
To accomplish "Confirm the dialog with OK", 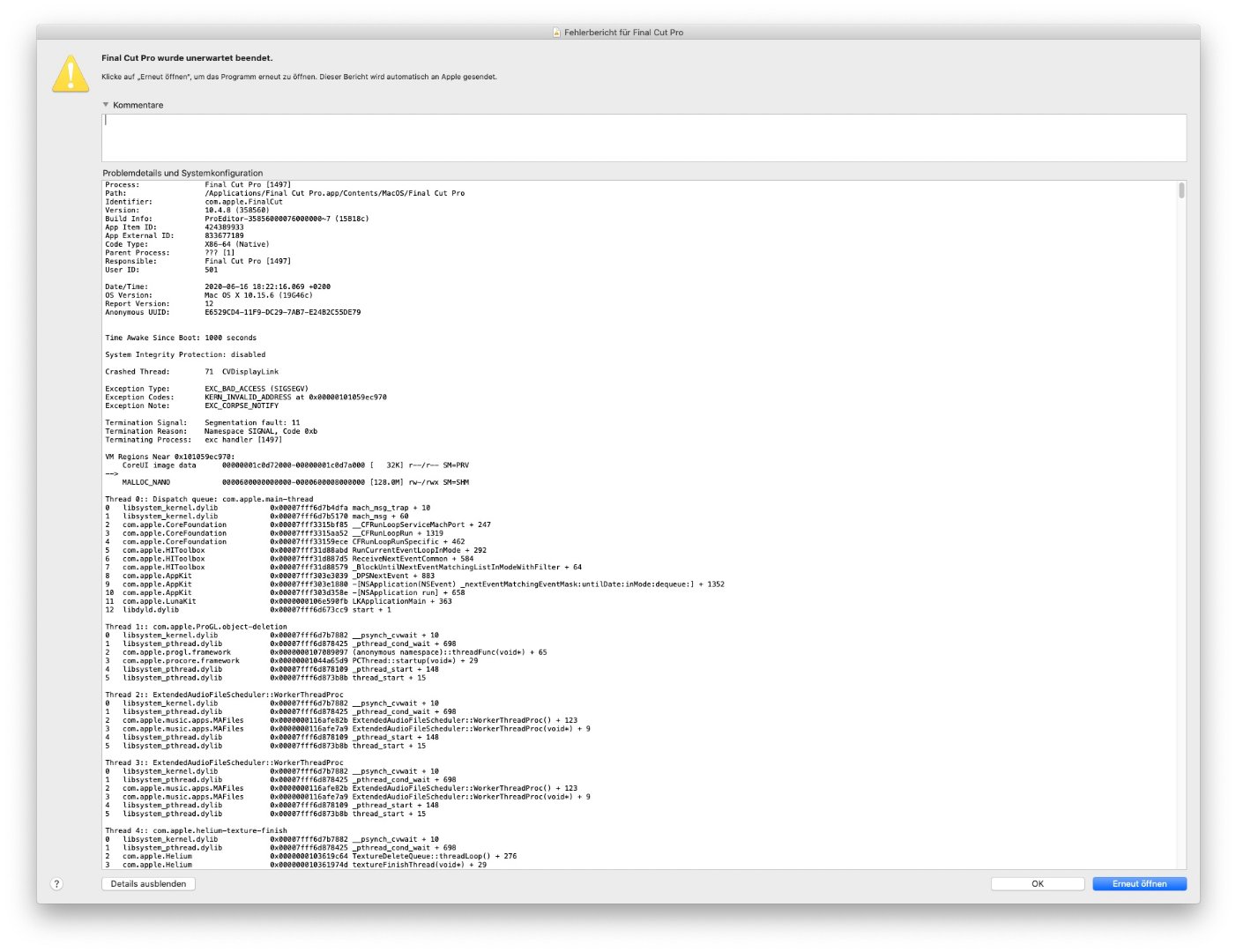I will (x=1038, y=884).
